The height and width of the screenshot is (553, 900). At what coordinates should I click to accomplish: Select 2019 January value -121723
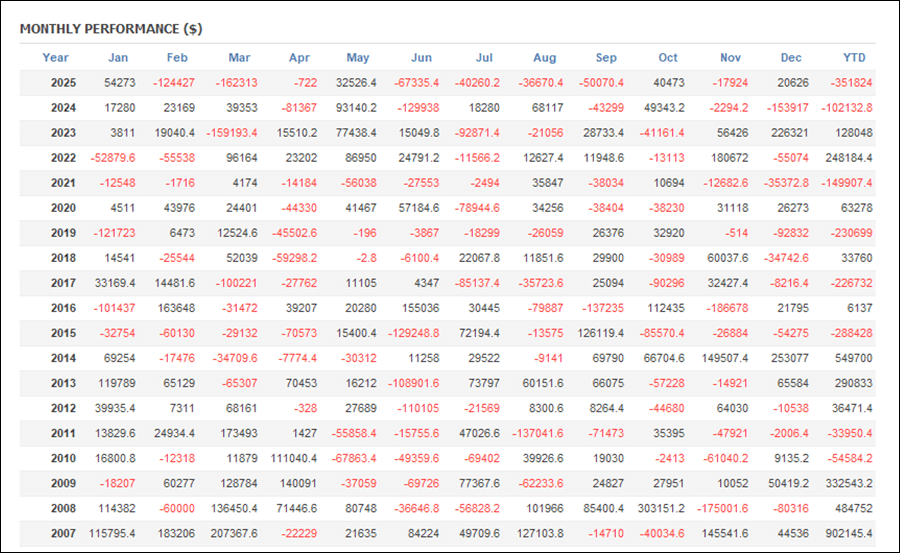(x=113, y=232)
